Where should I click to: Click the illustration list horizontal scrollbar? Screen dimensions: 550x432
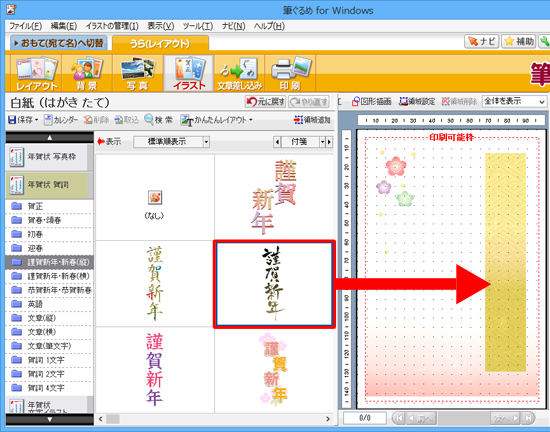click(x=214, y=419)
